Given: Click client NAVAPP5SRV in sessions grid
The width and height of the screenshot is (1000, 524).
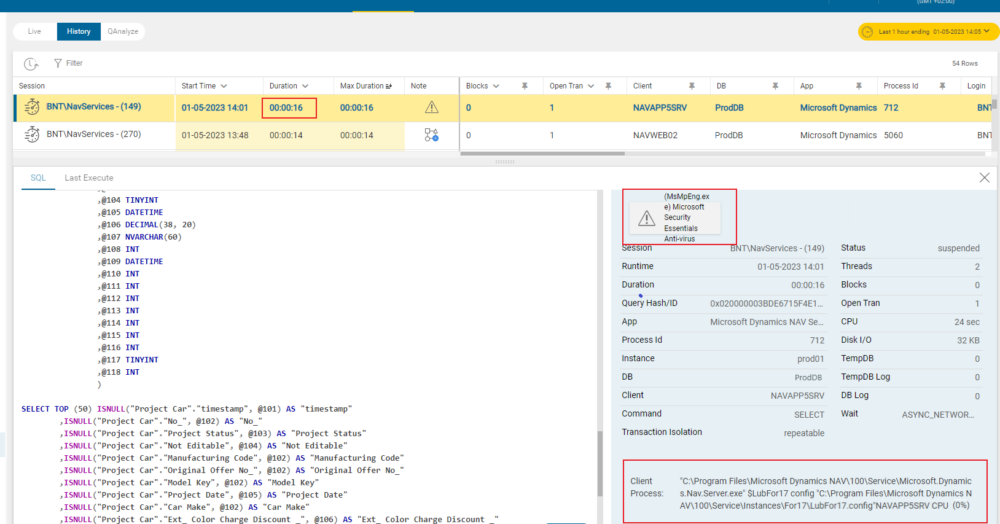Looking at the screenshot, I should pyautogui.click(x=659, y=108).
